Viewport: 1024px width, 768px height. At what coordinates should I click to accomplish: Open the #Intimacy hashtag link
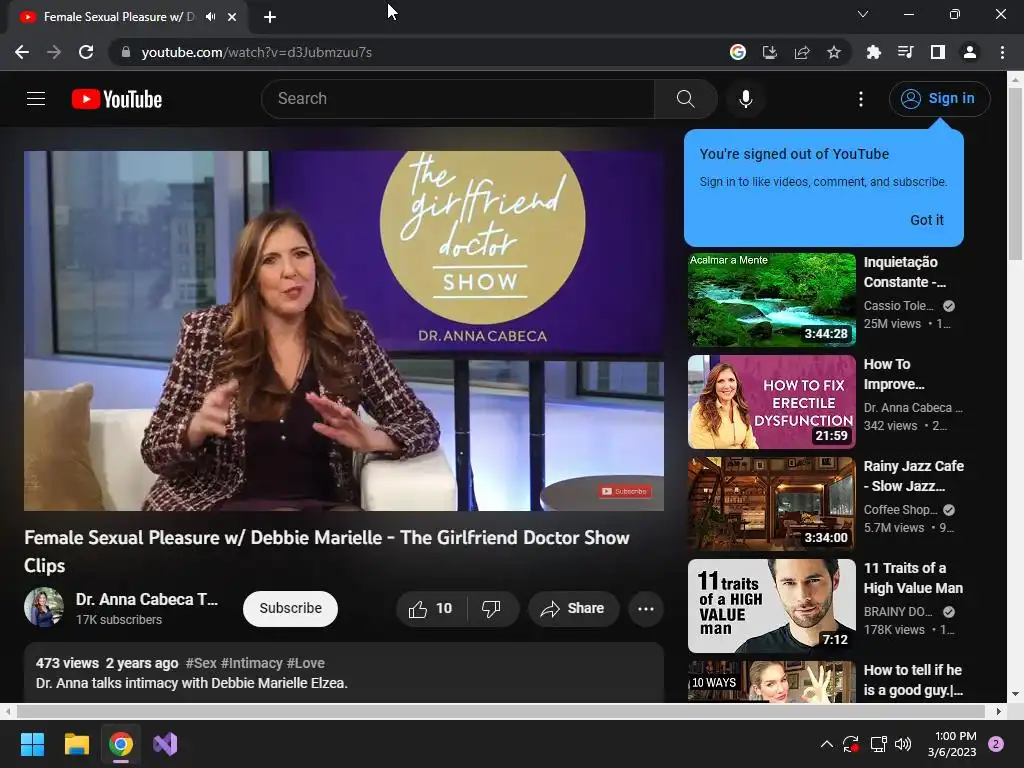pos(251,663)
